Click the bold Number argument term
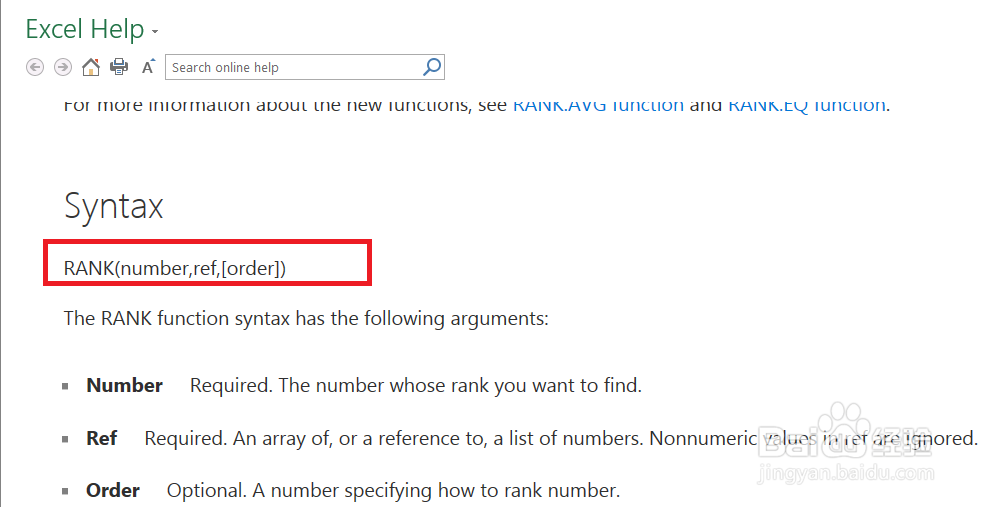The image size is (987, 507). (124, 385)
